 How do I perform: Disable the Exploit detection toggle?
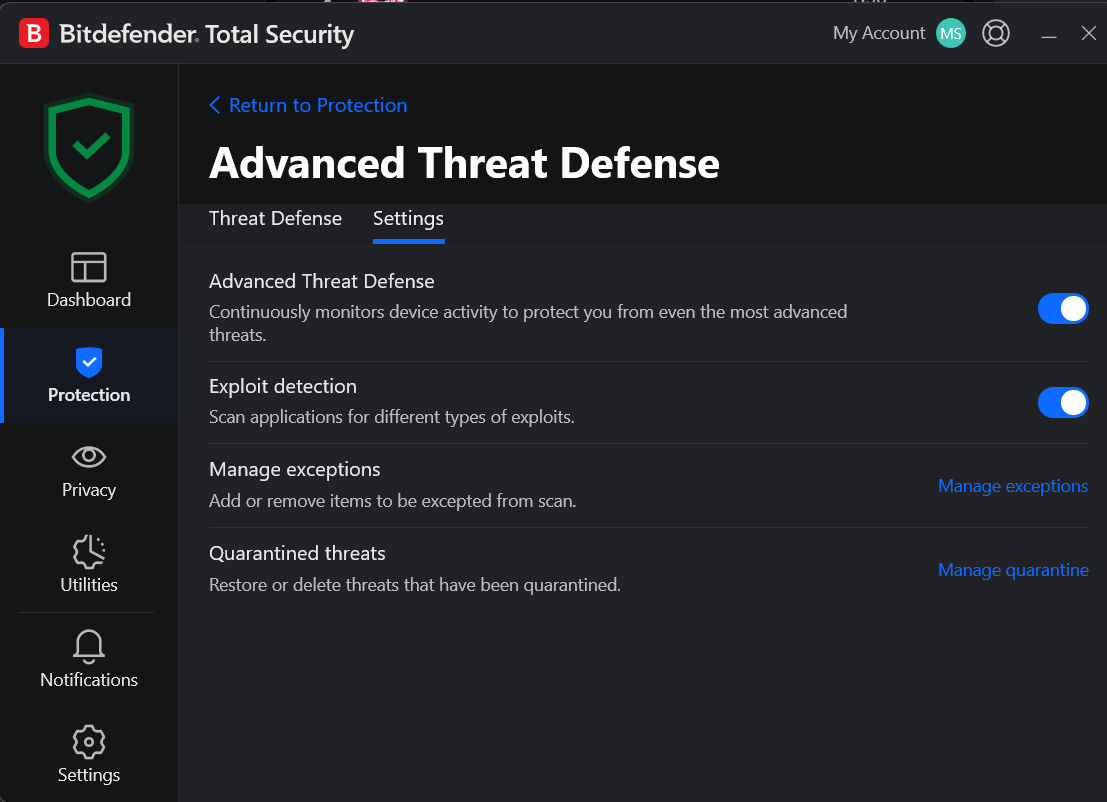pos(1063,402)
